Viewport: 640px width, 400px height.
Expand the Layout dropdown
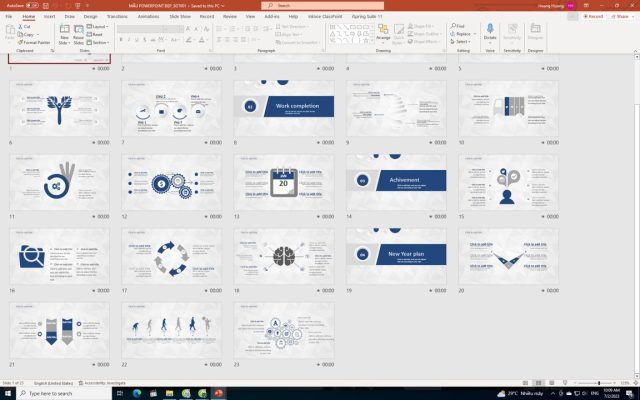tap(97, 27)
